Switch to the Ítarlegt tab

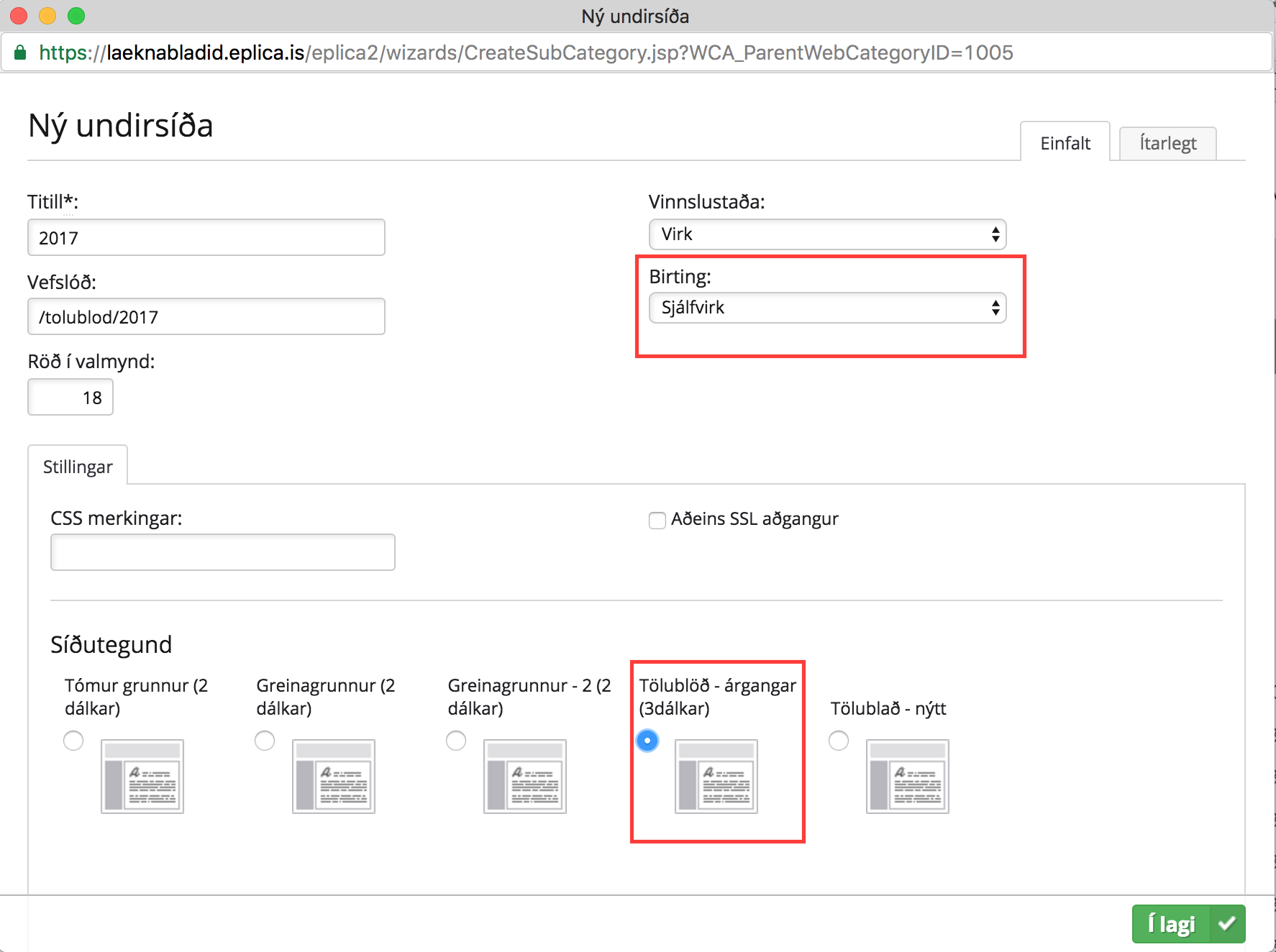(x=1168, y=143)
